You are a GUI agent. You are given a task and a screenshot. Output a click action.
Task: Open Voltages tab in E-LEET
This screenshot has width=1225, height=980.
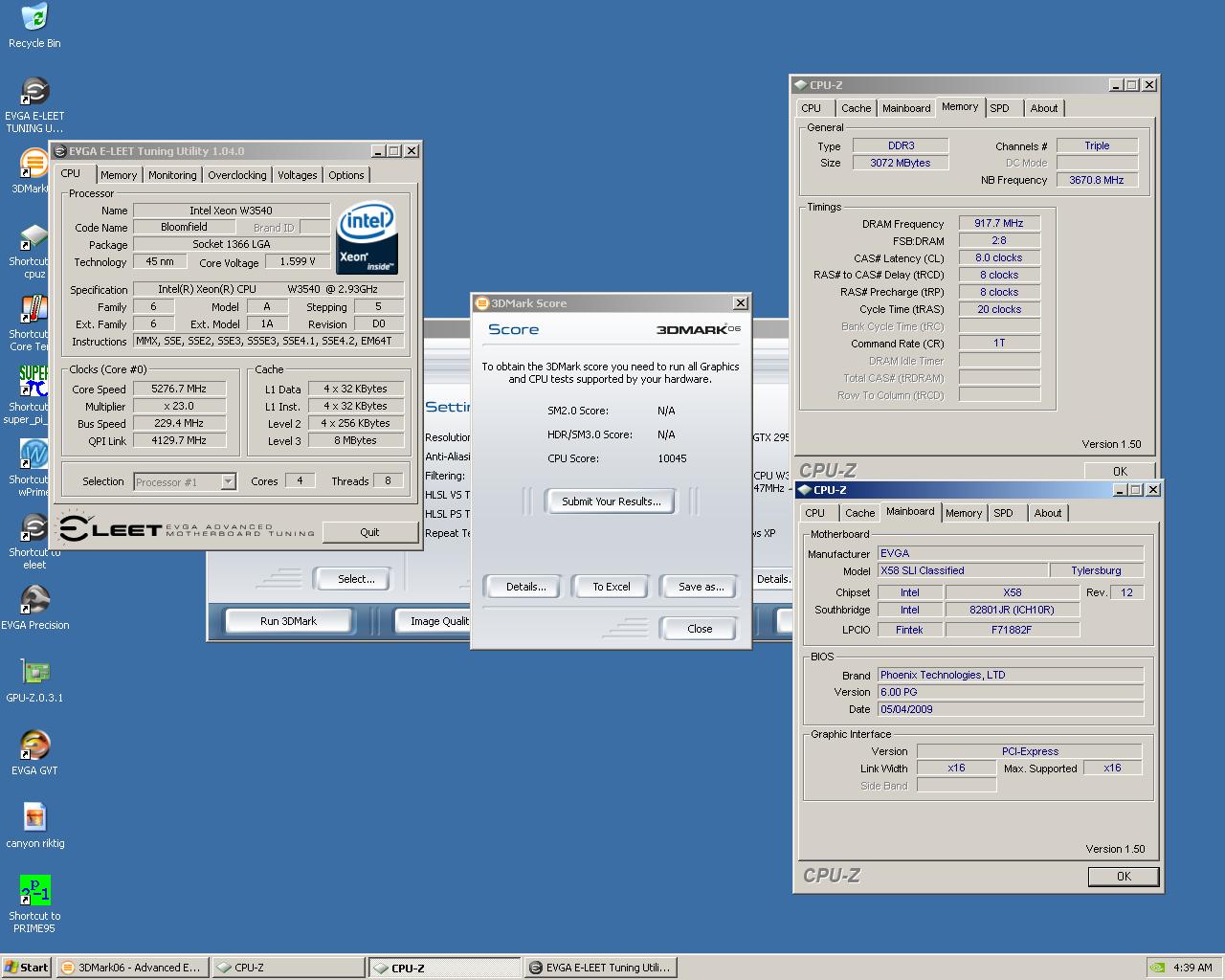pos(298,175)
